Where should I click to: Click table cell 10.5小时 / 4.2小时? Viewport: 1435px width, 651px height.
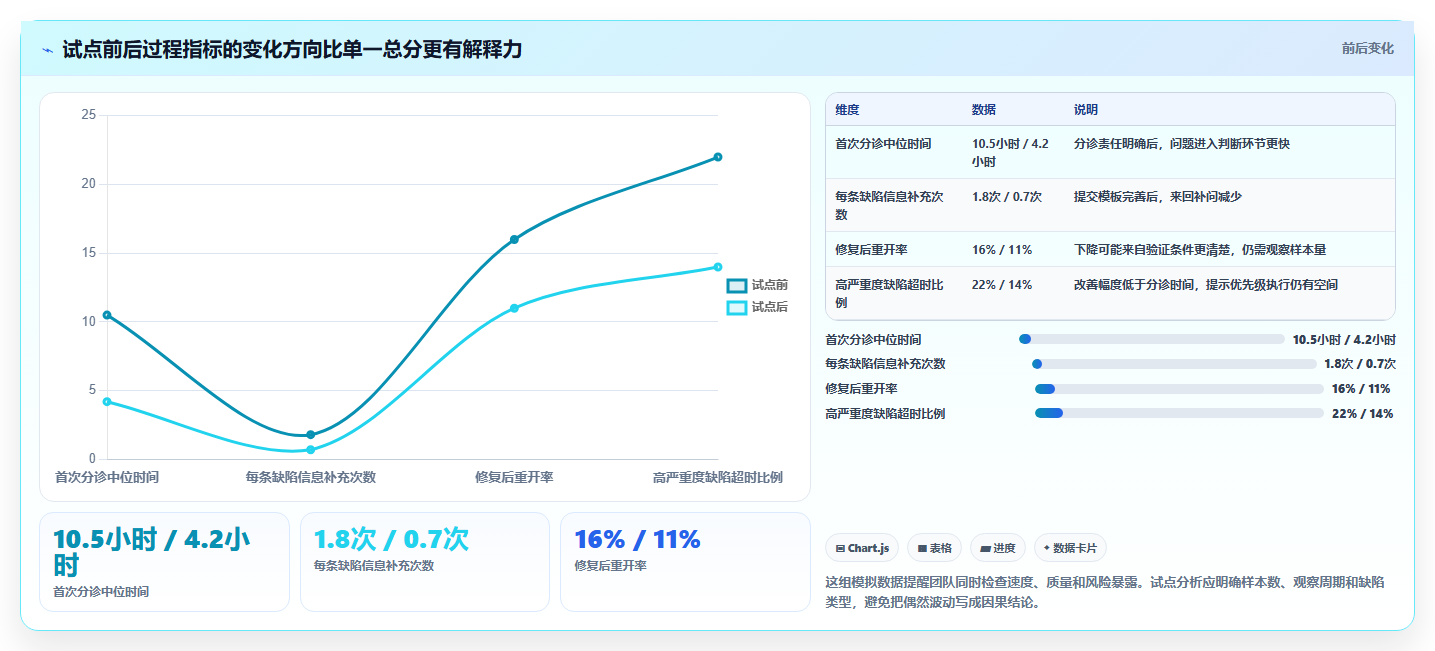1011,152
